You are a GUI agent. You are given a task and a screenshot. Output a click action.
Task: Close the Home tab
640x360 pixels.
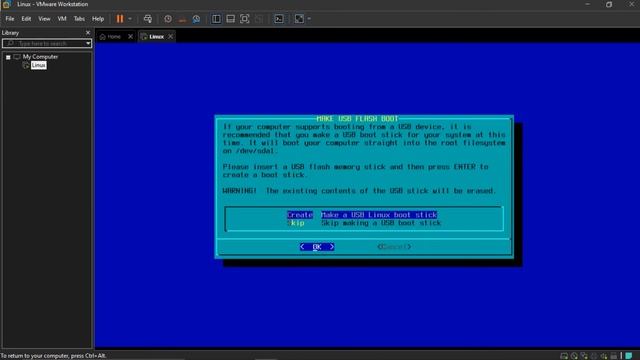[x=130, y=37]
